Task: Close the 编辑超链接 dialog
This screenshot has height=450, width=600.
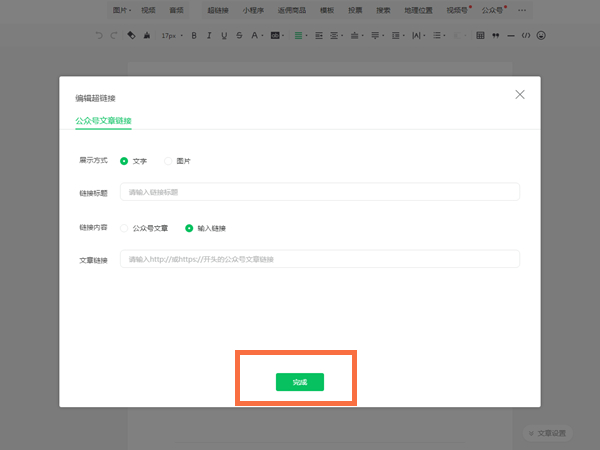Action: coord(520,94)
